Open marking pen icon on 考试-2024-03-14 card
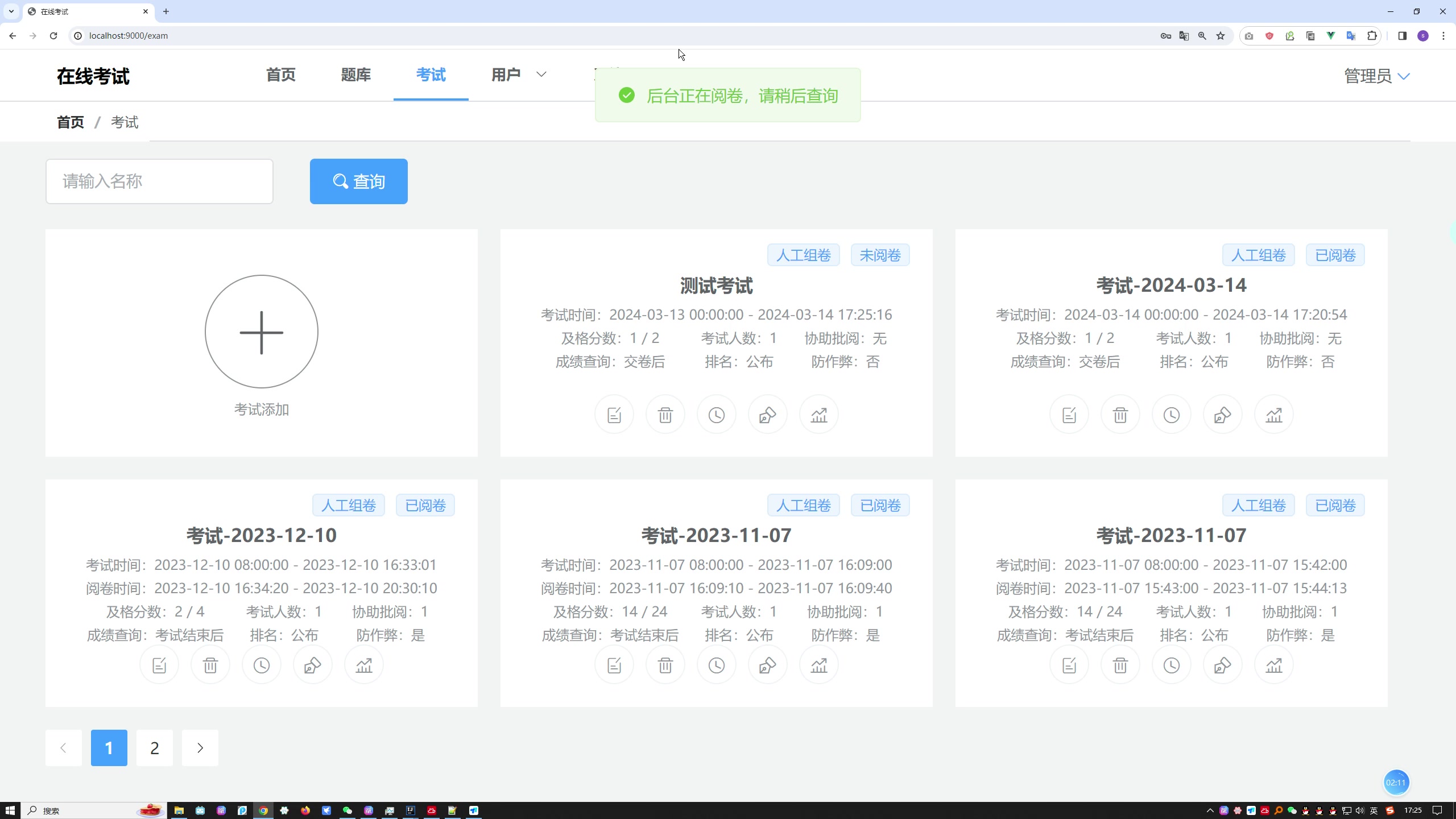The height and width of the screenshot is (819, 1456). coord(1223,415)
